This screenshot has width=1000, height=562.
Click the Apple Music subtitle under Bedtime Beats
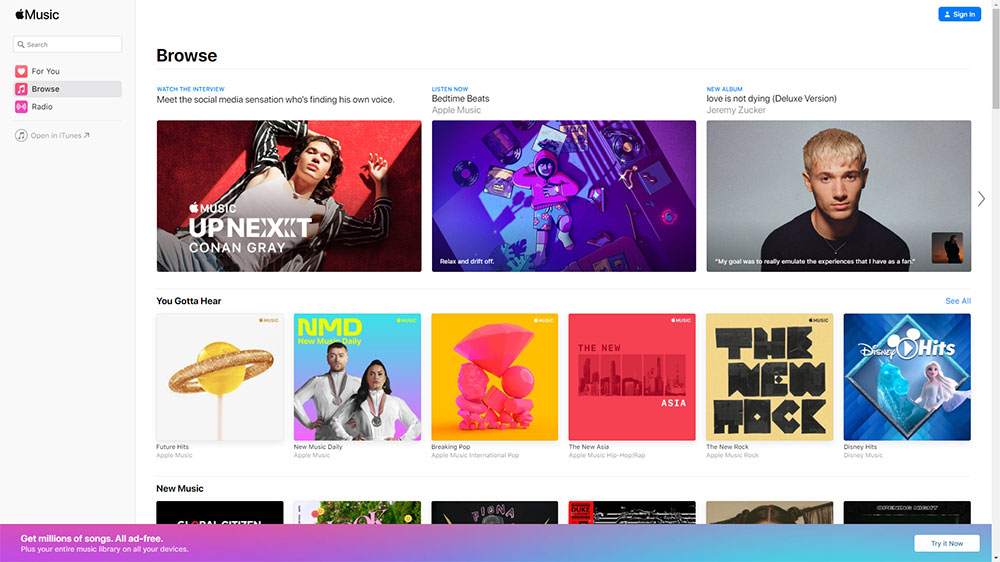pyautogui.click(x=456, y=110)
